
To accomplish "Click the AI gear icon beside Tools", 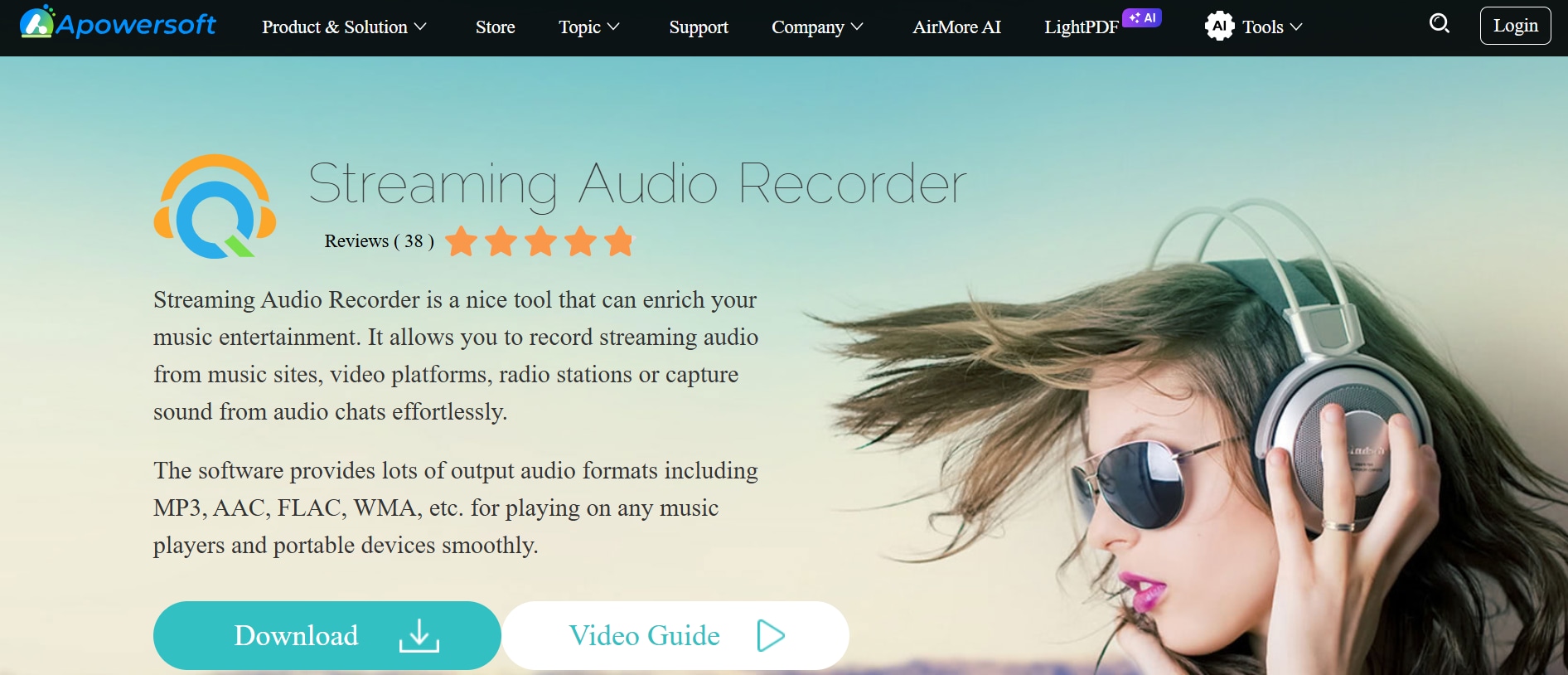I will [x=1219, y=27].
